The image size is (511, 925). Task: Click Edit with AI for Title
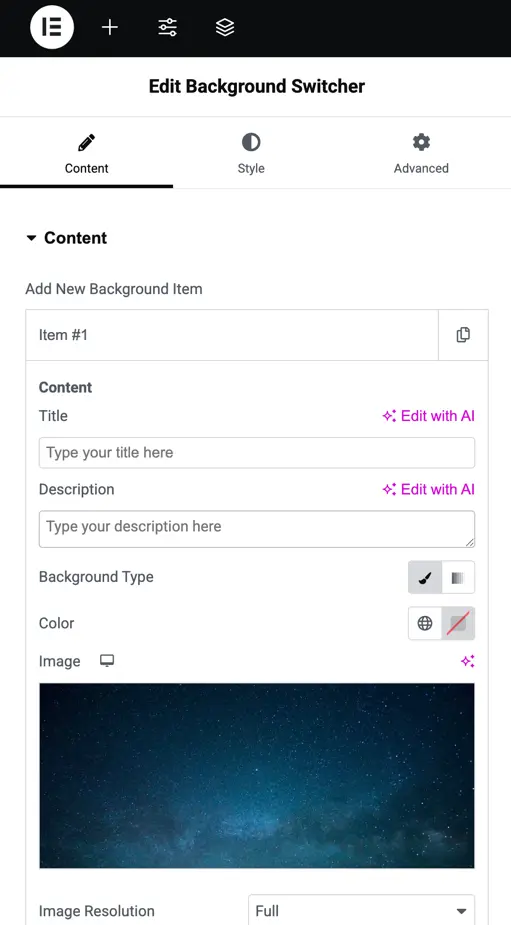click(x=428, y=416)
